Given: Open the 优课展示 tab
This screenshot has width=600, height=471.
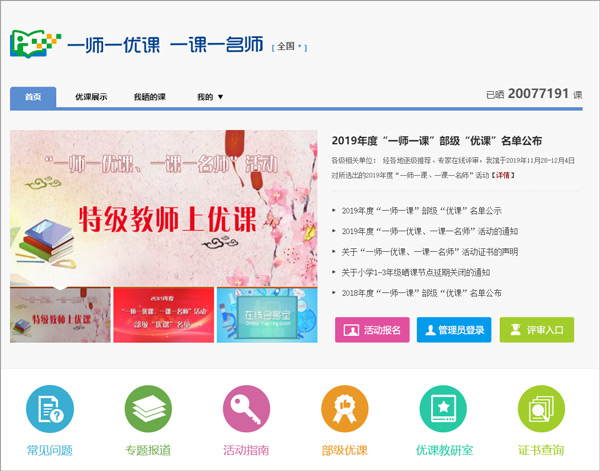Looking at the screenshot, I should point(91,97).
